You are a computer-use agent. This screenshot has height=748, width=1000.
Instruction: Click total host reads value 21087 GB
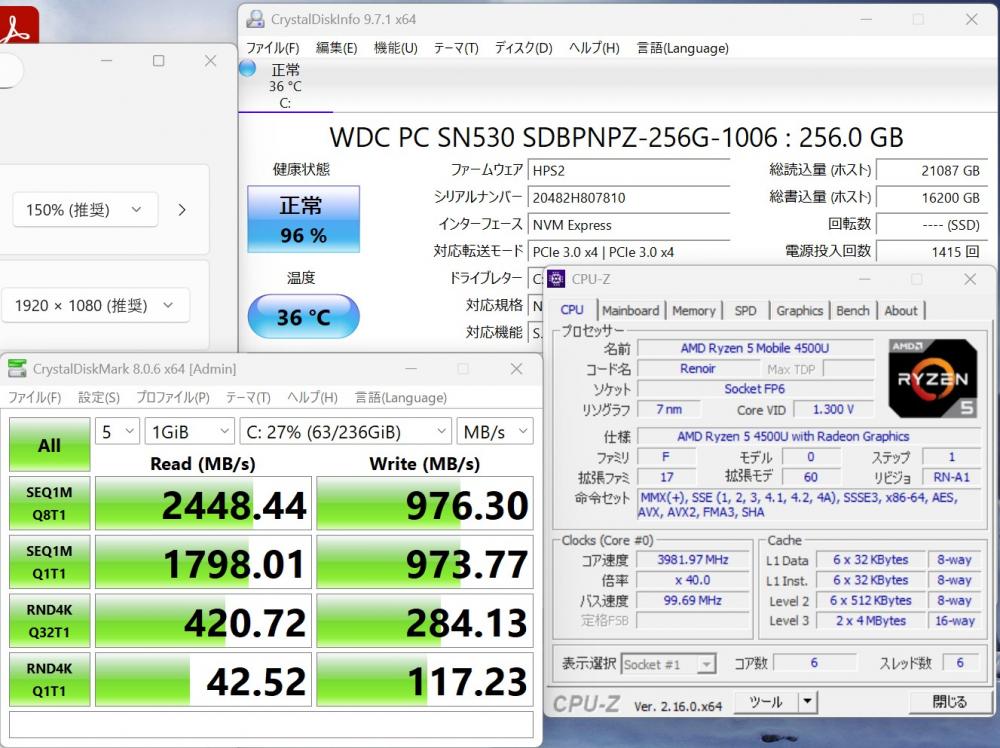click(932, 170)
